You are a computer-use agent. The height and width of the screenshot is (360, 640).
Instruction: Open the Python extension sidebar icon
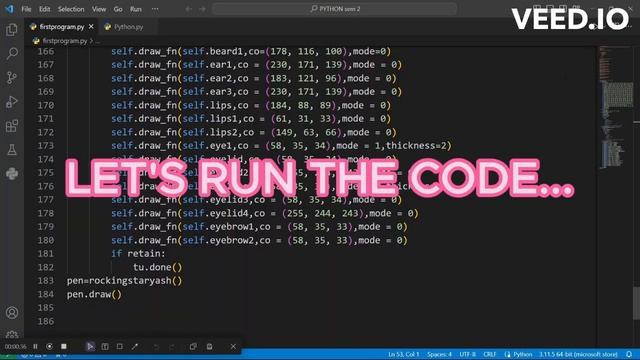12,174
